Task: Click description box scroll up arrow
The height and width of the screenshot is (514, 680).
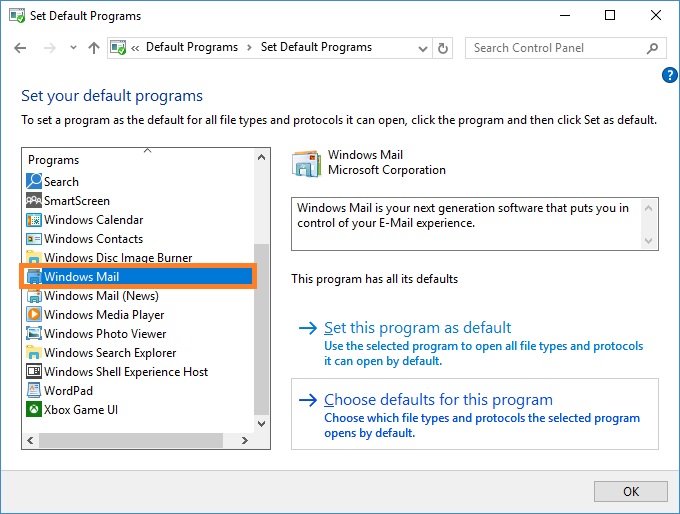Action: pyautogui.click(x=648, y=208)
